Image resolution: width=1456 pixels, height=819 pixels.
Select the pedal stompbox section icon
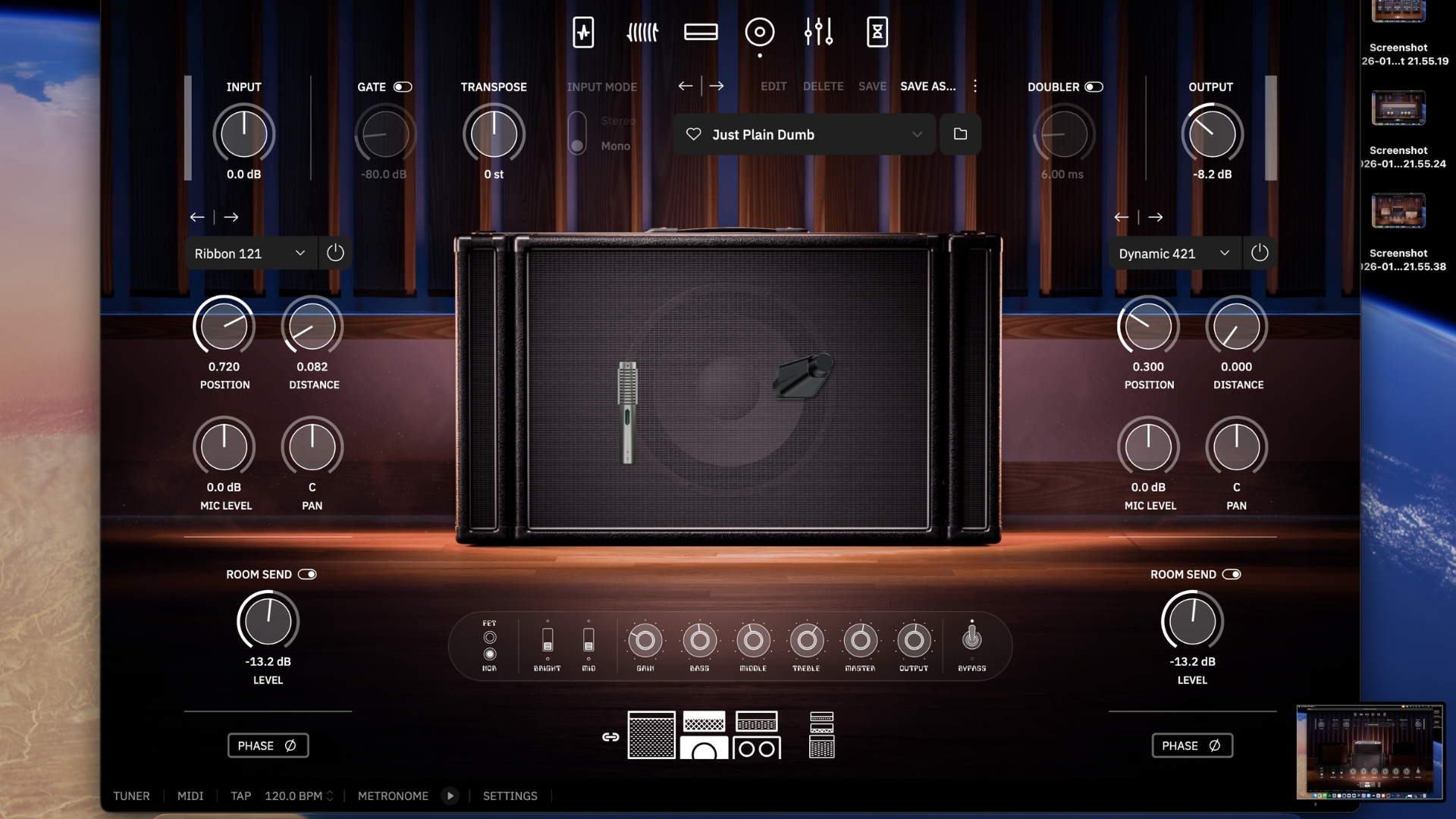pos(584,32)
